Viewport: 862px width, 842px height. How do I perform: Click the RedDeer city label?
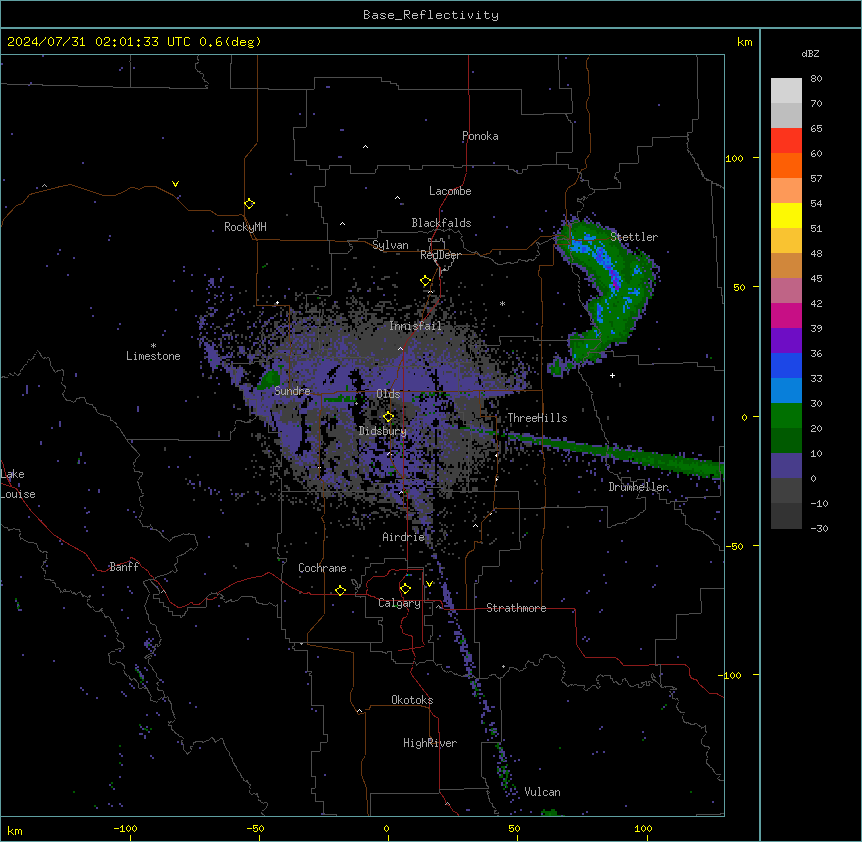point(440,255)
